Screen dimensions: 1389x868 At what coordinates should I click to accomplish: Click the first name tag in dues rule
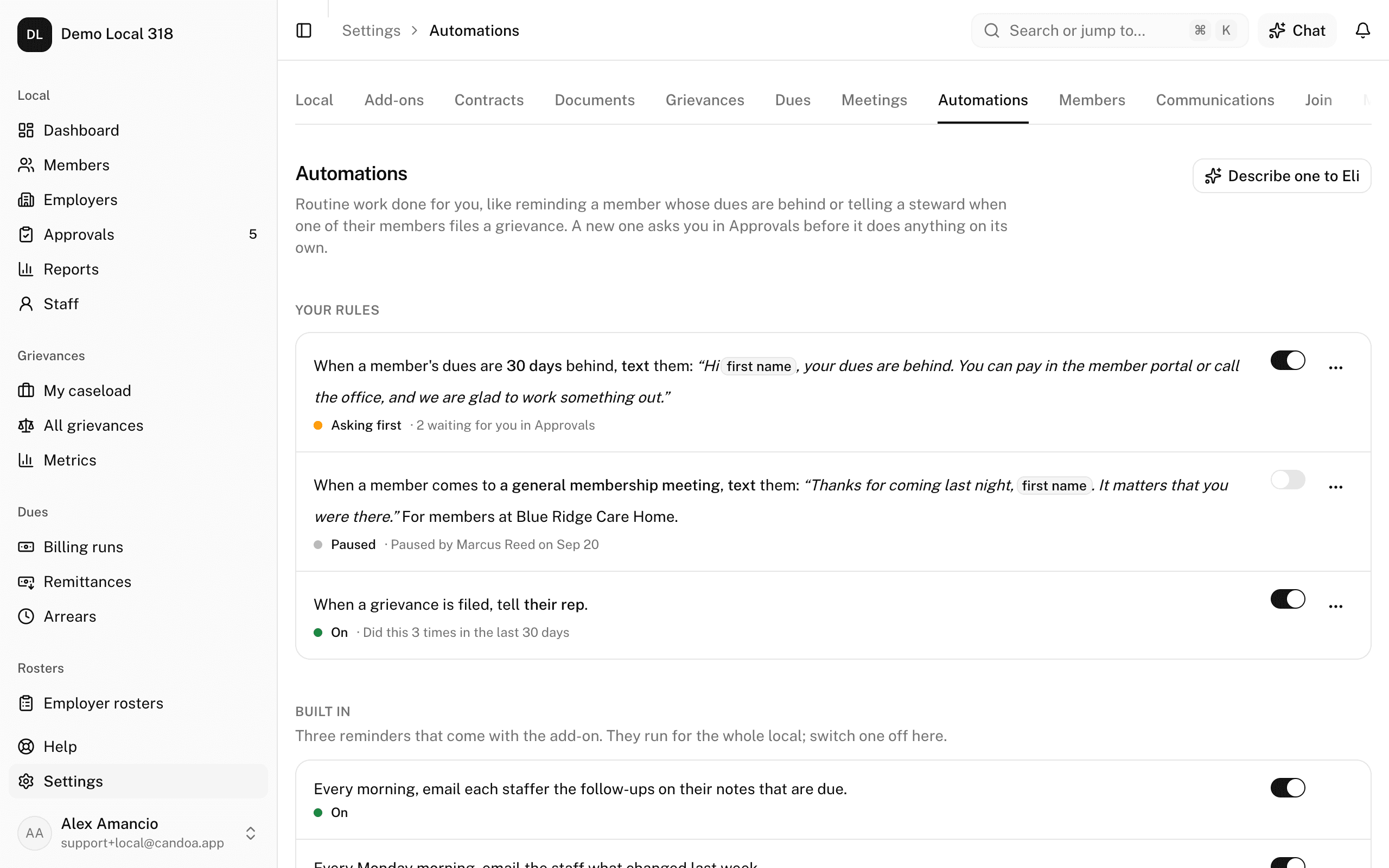click(x=758, y=367)
